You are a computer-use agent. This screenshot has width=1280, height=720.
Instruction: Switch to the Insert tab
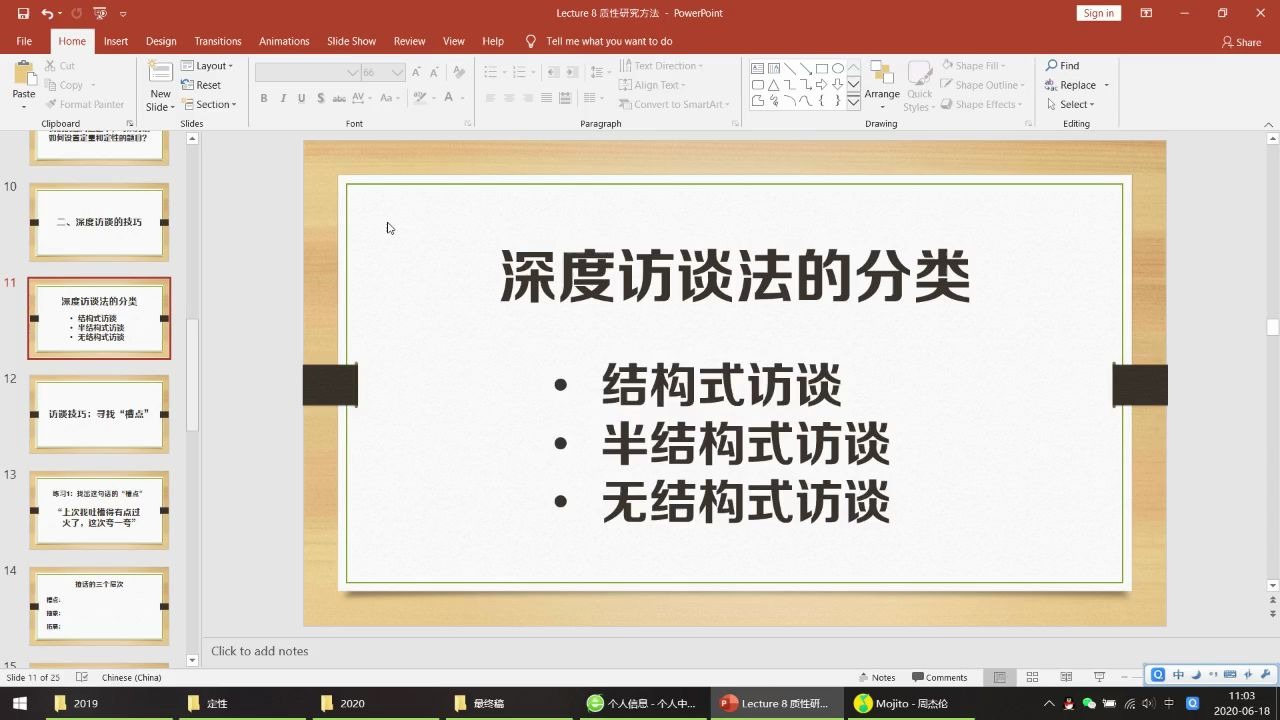click(116, 41)
